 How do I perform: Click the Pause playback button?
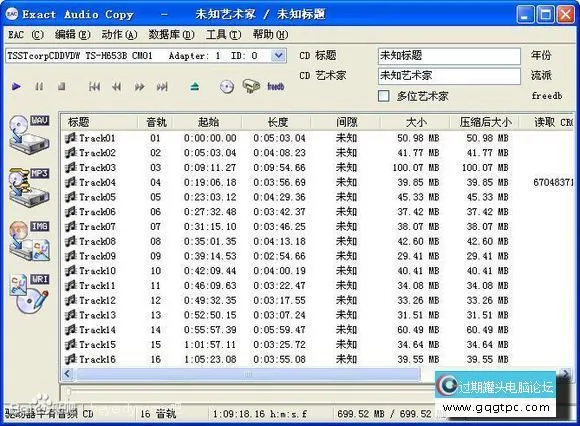pyautogui.click(x=39, y=87)
